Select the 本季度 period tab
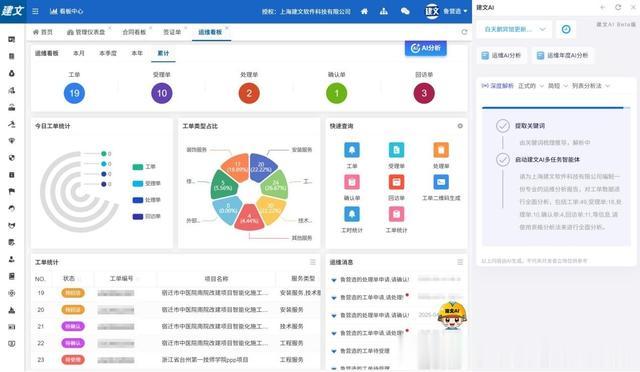Viewport: 640px width, 372px height. point(108,53)
